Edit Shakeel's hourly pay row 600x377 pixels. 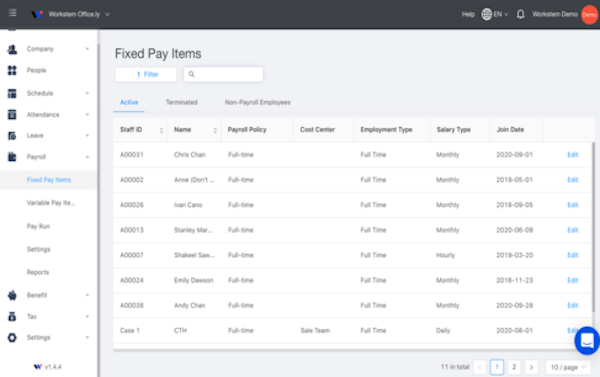(572, 255)
